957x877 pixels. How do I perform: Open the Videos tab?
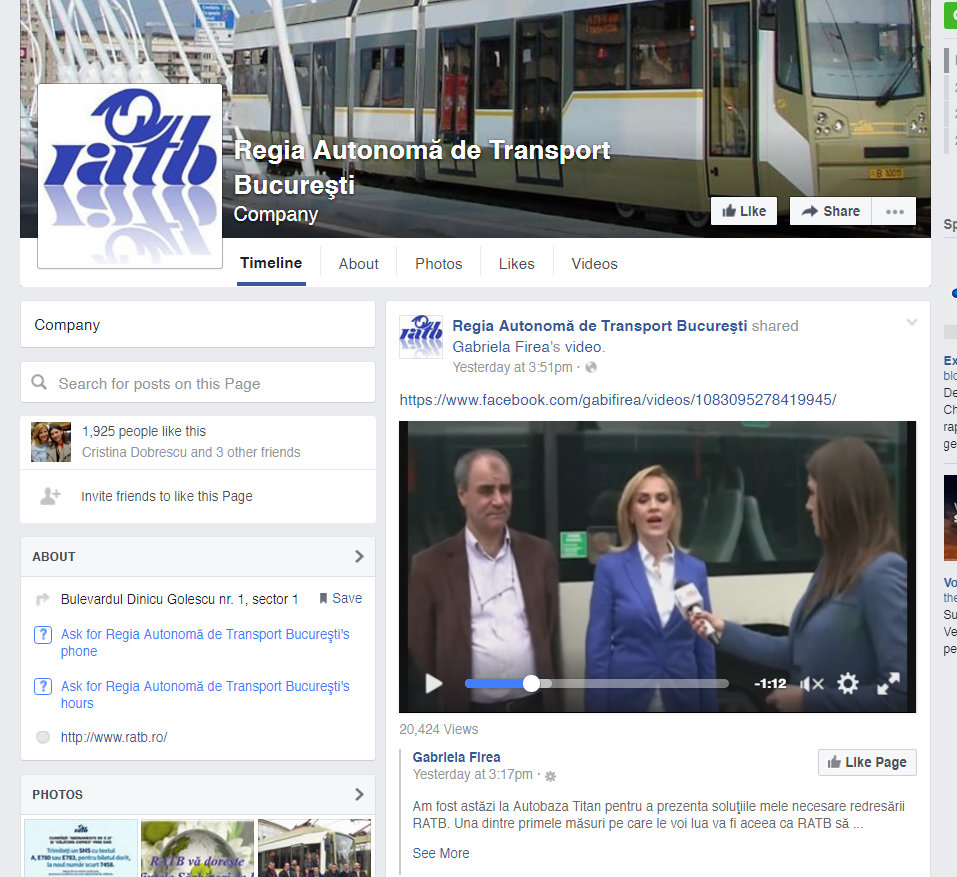[x=594, y=264]
